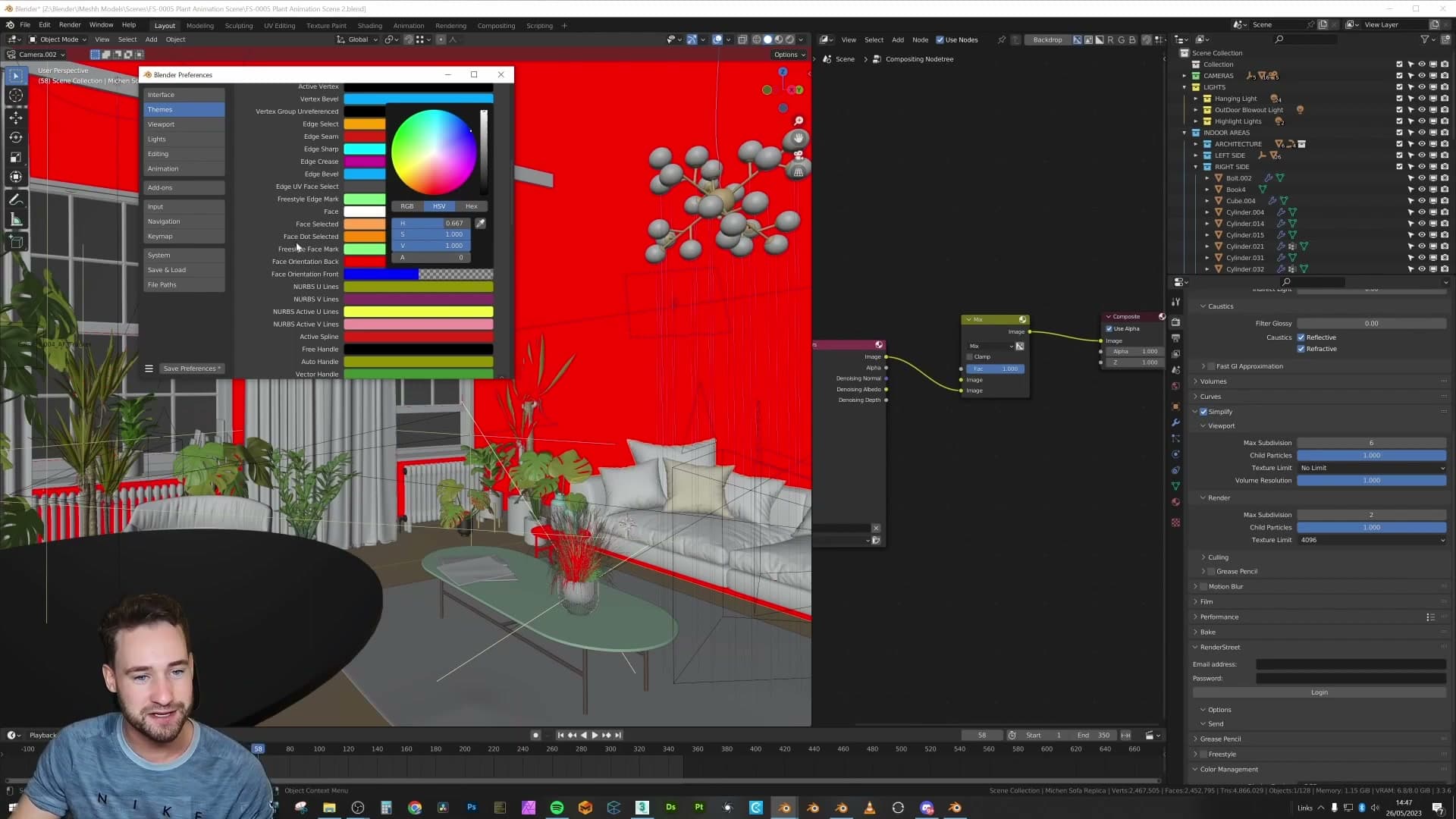Toggle the Simplify checkbox
The image size is (1456, 819).
(1203, 412)
